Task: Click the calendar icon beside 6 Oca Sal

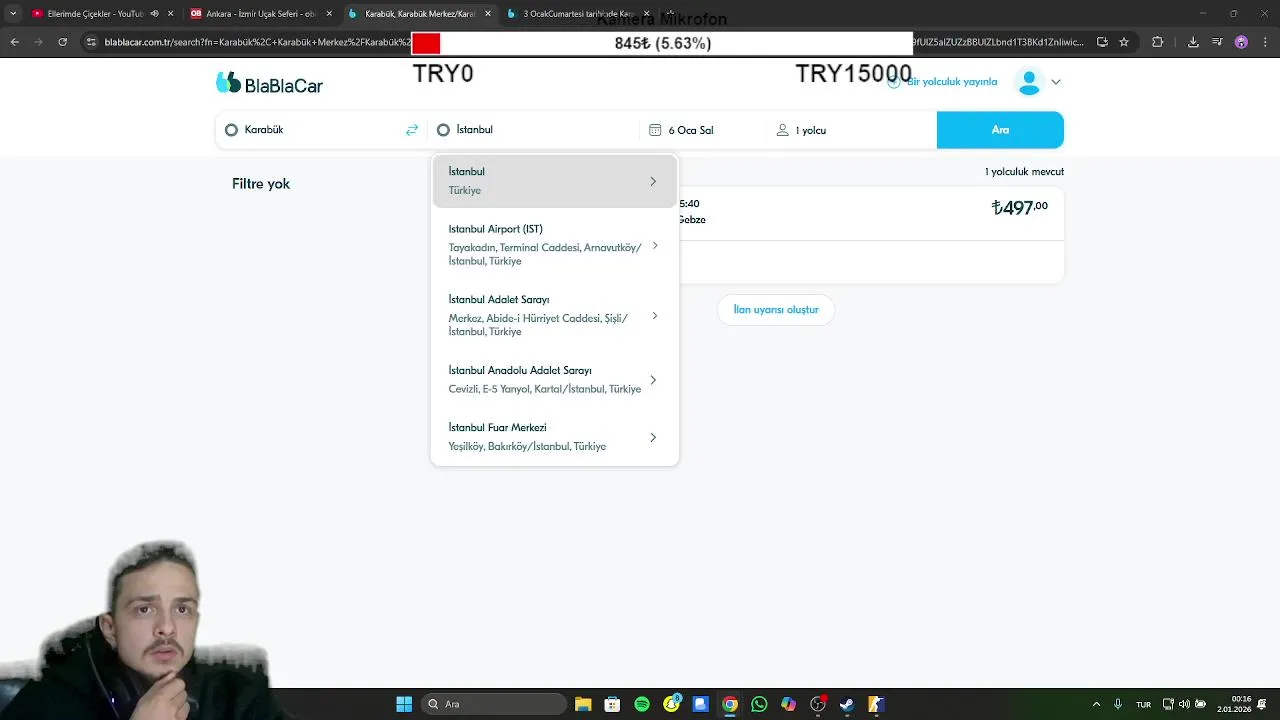Action: coord(655,130)
